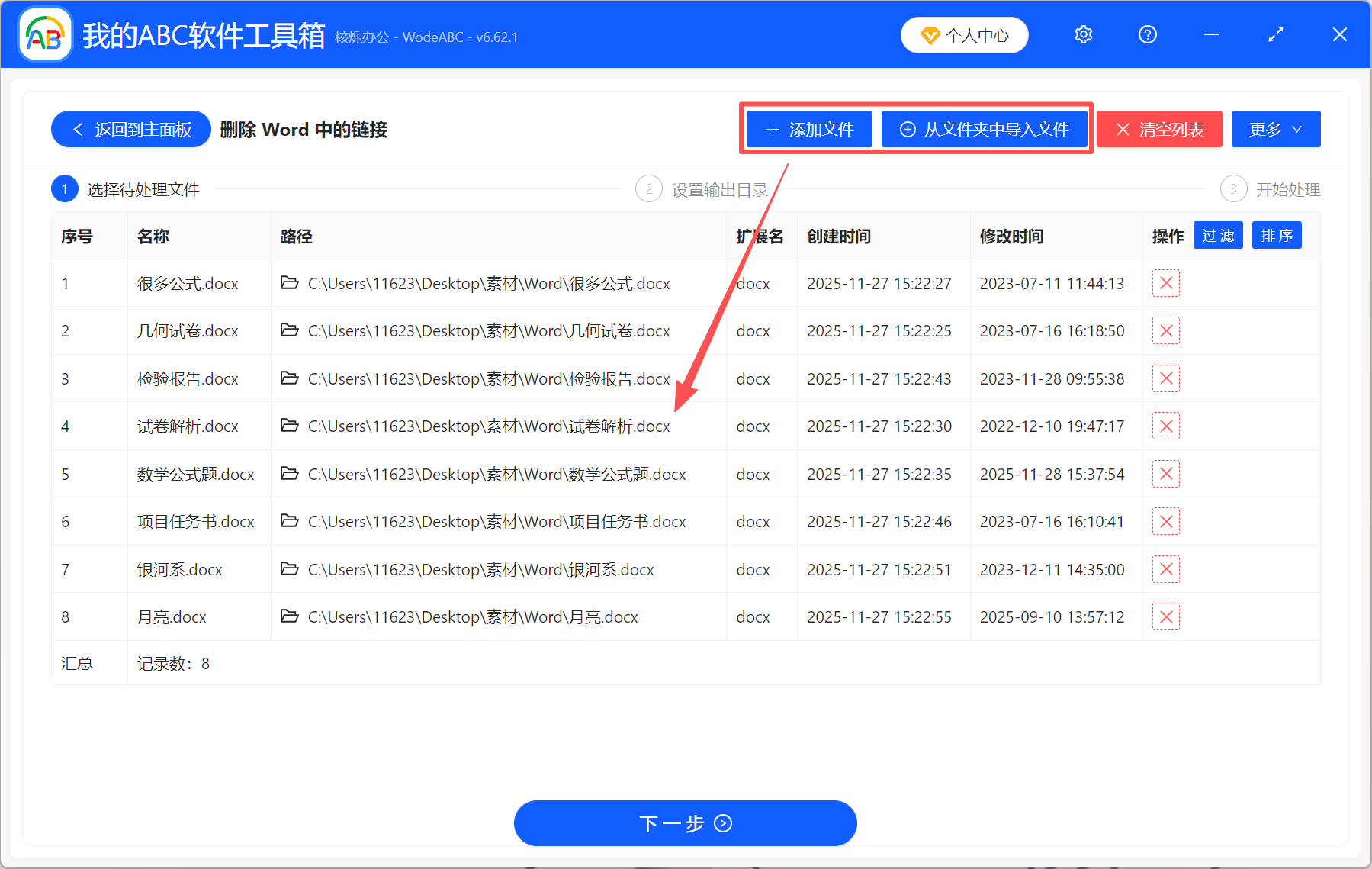Screen dimensions: 1372x869
Task: Open the 排序 sorting control
Action: pos(1277,235)
